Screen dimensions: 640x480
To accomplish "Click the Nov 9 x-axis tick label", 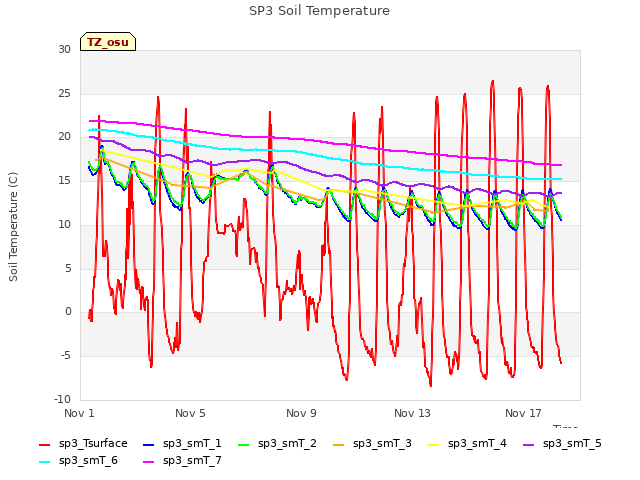I will click(301, 413).
